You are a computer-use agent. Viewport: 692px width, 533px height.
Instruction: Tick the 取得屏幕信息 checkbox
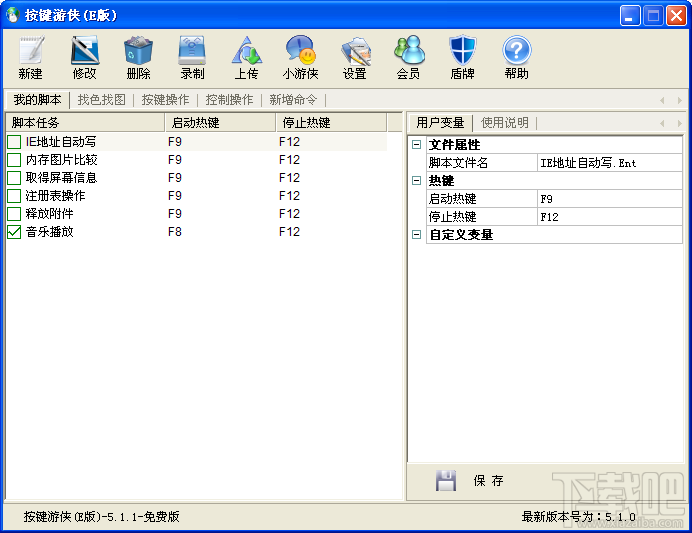(14, 178)
